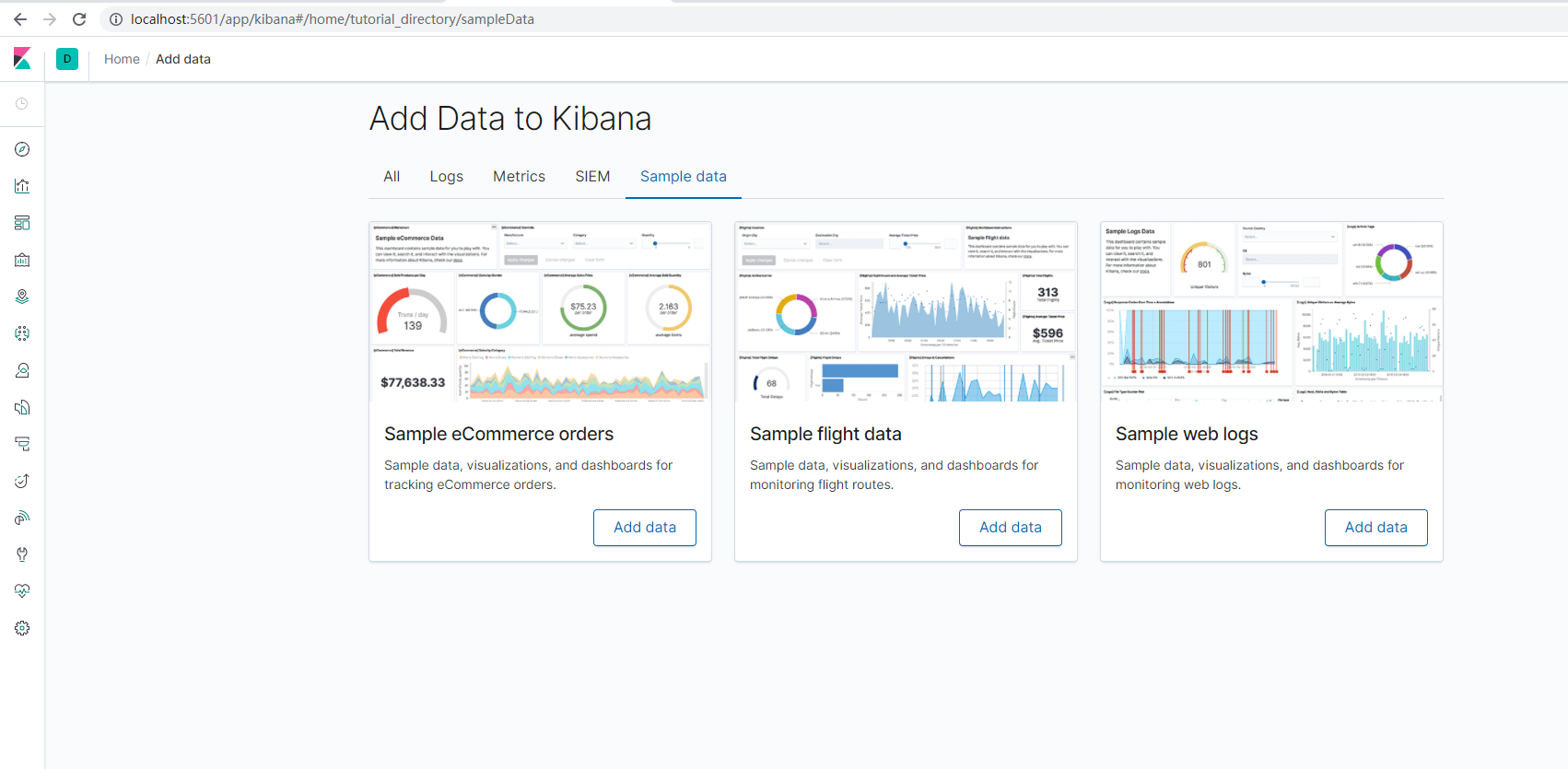Click the Kibana logo icon
Screen dimensions: 1568x769
click(22, 59)
